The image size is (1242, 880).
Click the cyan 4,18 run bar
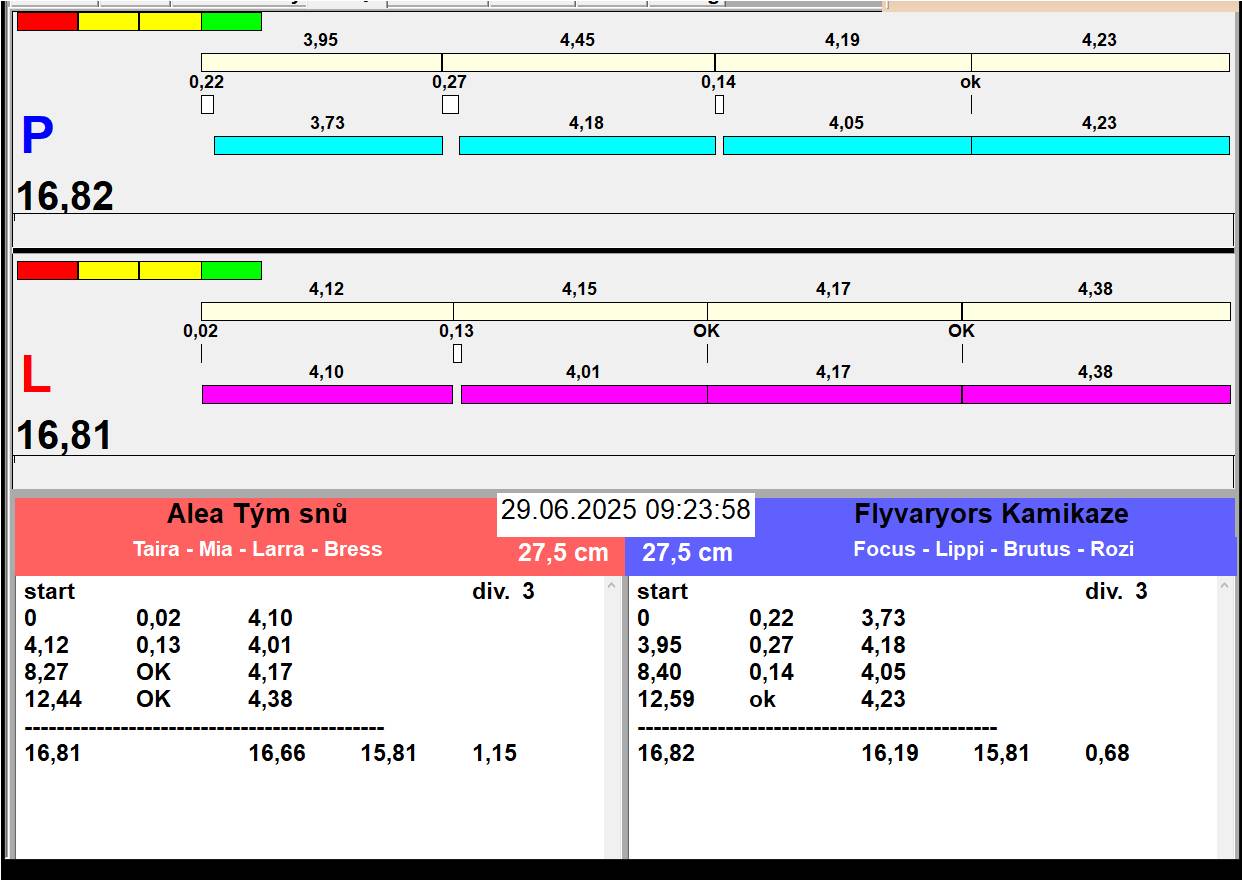click(x=587, y=145)
